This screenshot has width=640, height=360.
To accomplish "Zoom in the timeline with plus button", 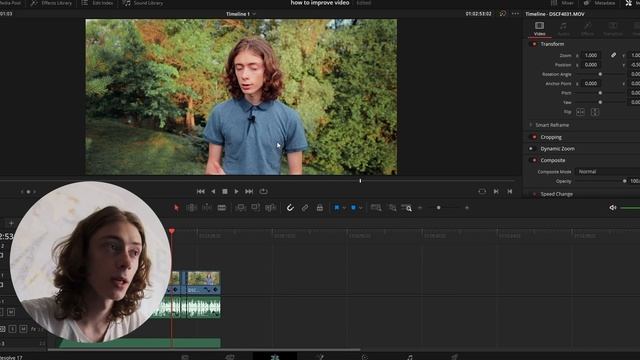I will click(x=467, y=208).
